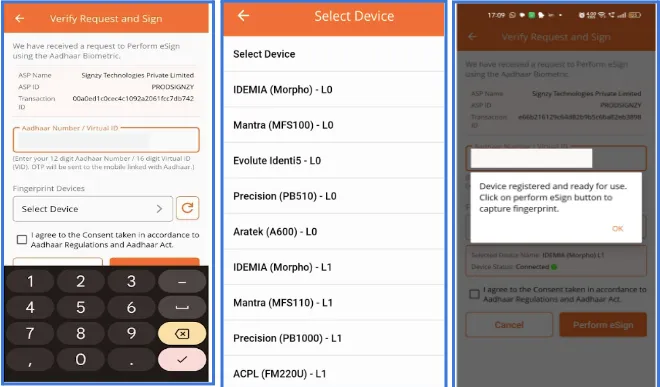Choose Mantra (MFS110) - L1 device
Screen dimensions: 660x387
click(x=334, y=302)
